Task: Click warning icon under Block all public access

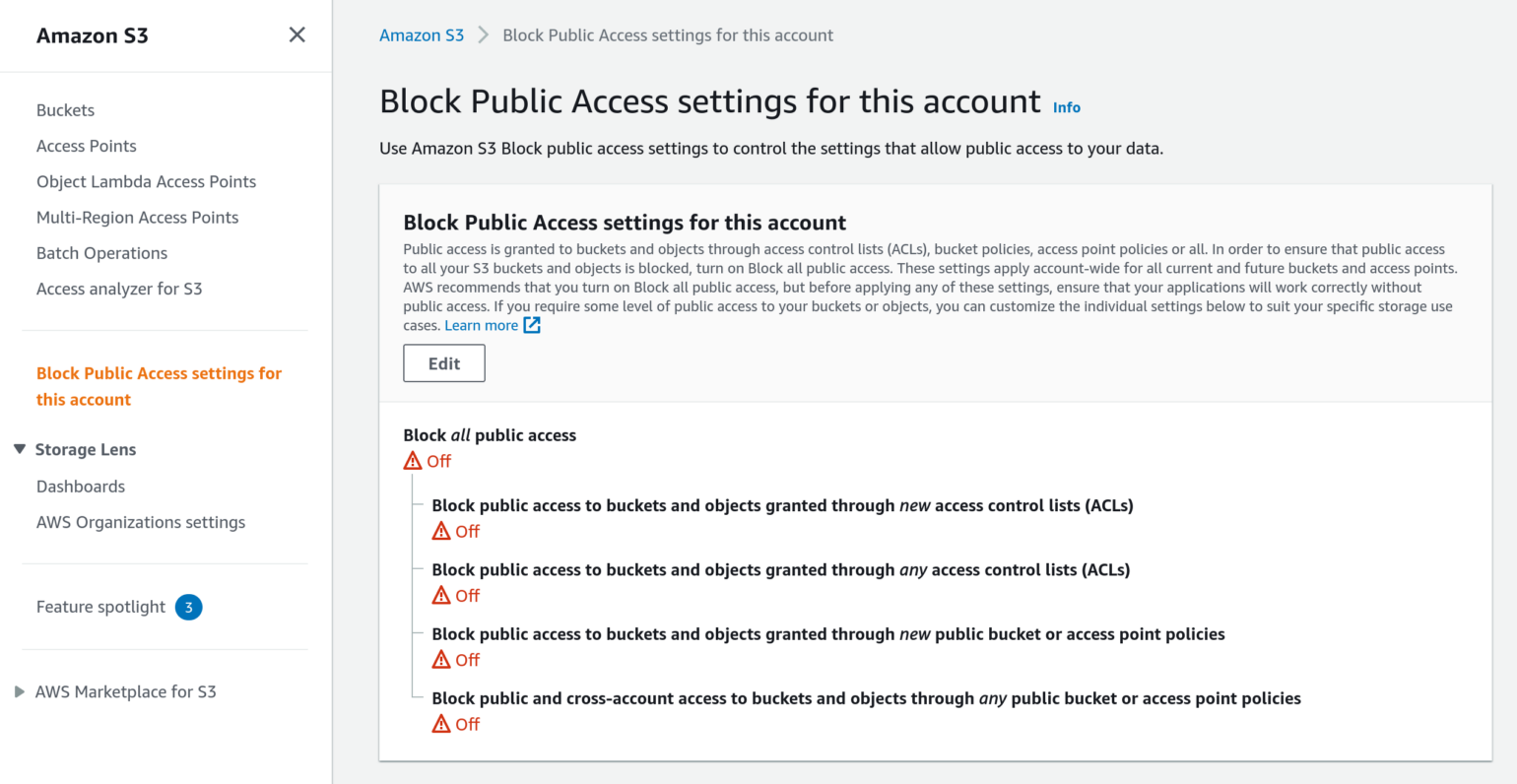Action: pyautogui.click(x=413, y=461)
